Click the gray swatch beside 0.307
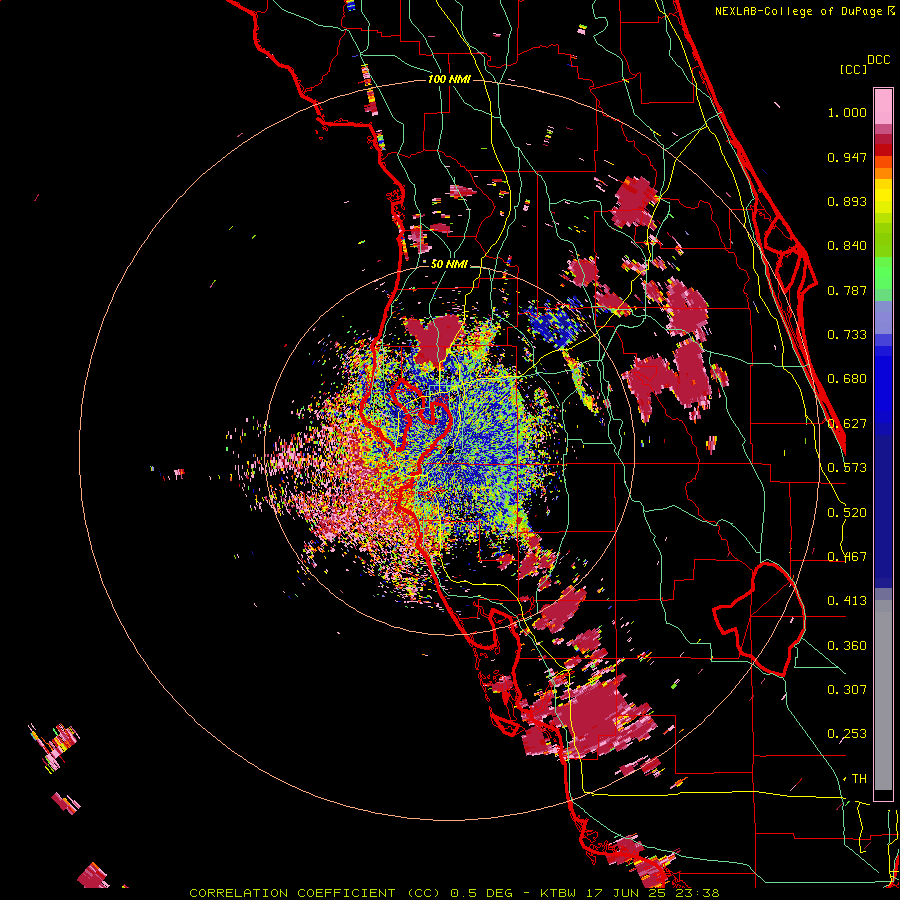 pyautogui.click(x=883, y=695)
